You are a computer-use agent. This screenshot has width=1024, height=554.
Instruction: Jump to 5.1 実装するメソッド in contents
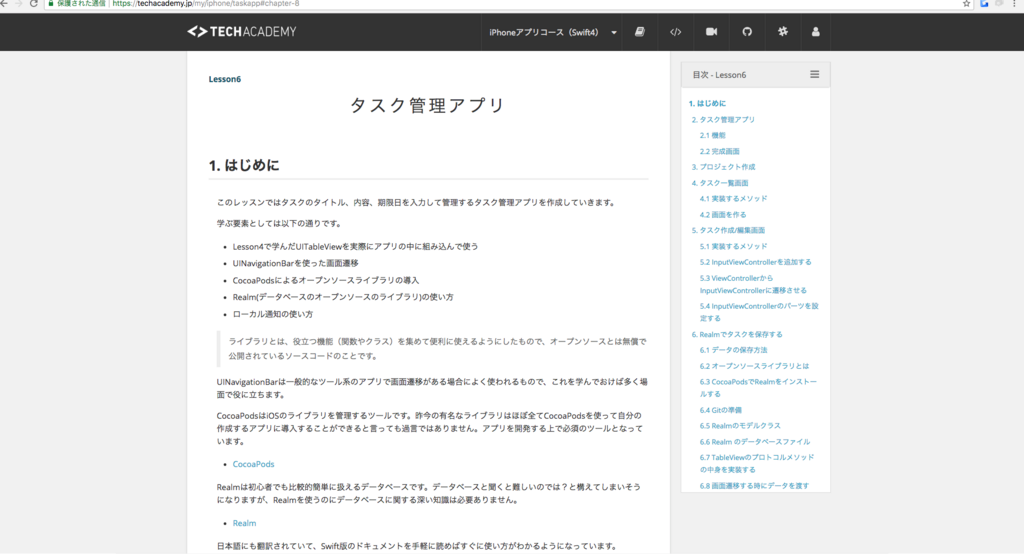point(733,246)
